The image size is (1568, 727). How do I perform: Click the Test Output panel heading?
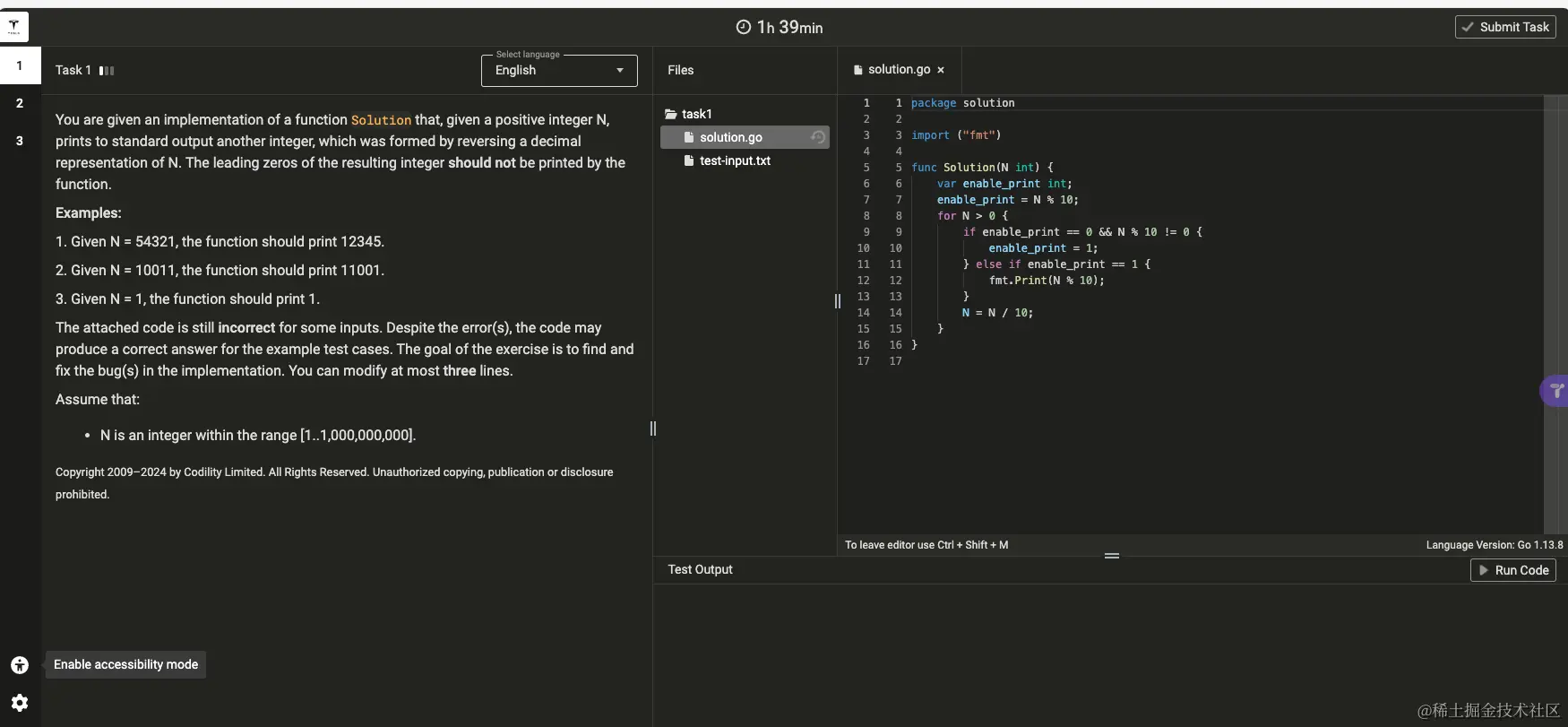[700, 569]
